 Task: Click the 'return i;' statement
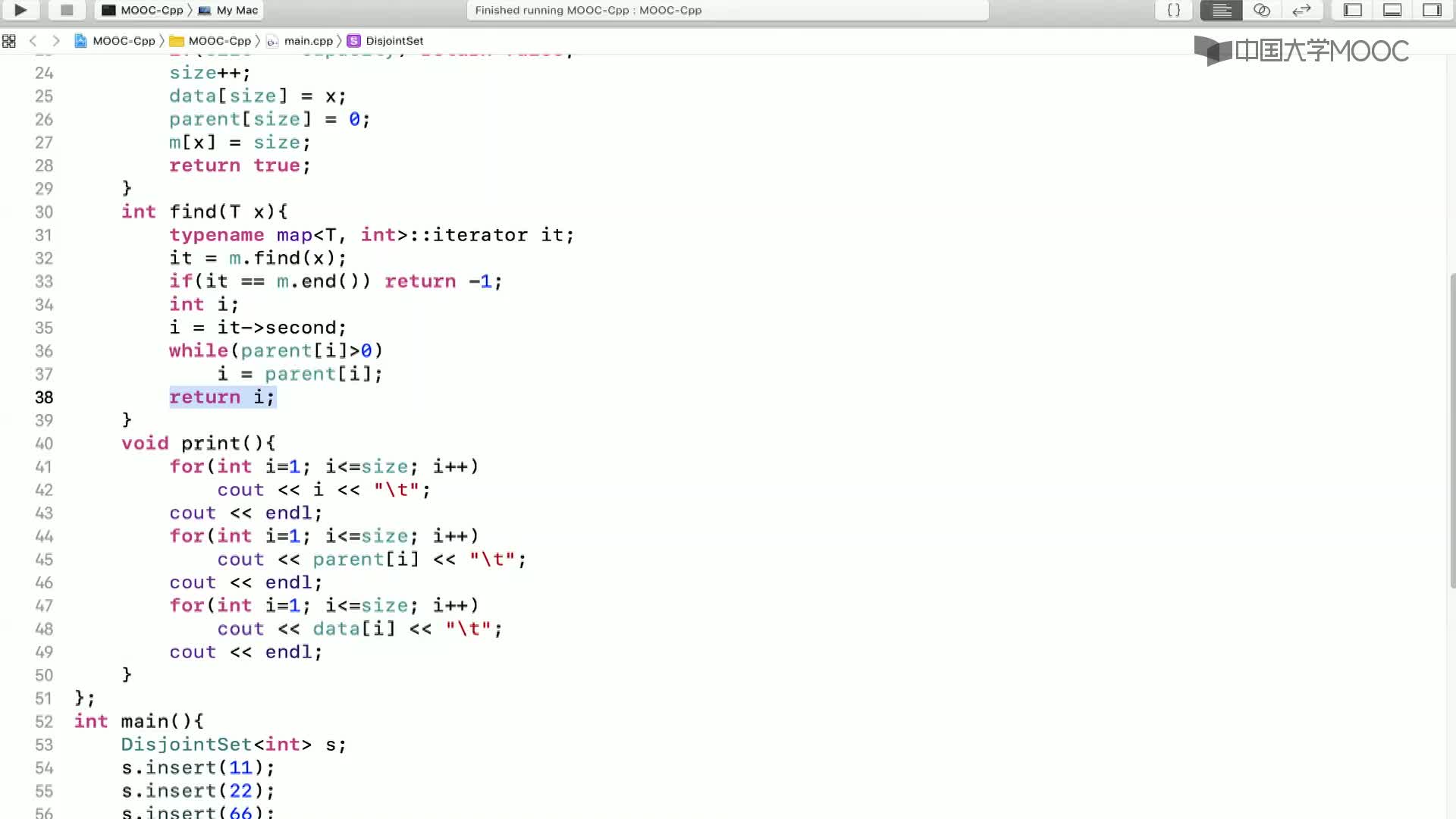coord(222,397)
